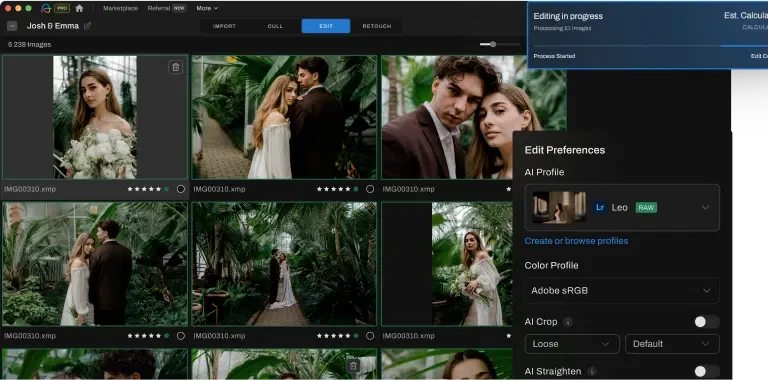769x380 pixels.
Task: Toggle selection circle under close-up bride bouquet photo
Action: (180, 189)
